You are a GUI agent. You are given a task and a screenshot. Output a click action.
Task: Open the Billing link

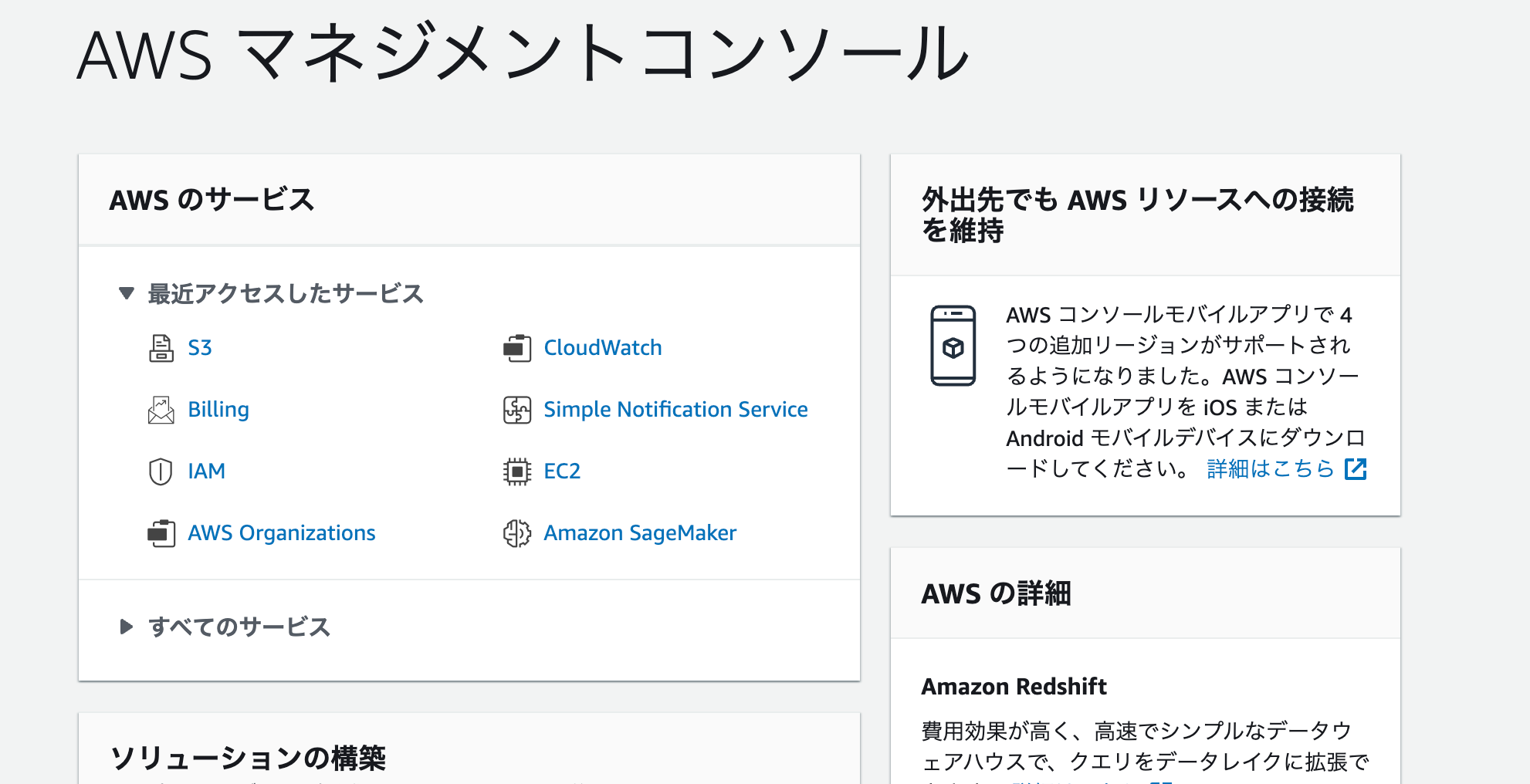[x=218, y=410]
